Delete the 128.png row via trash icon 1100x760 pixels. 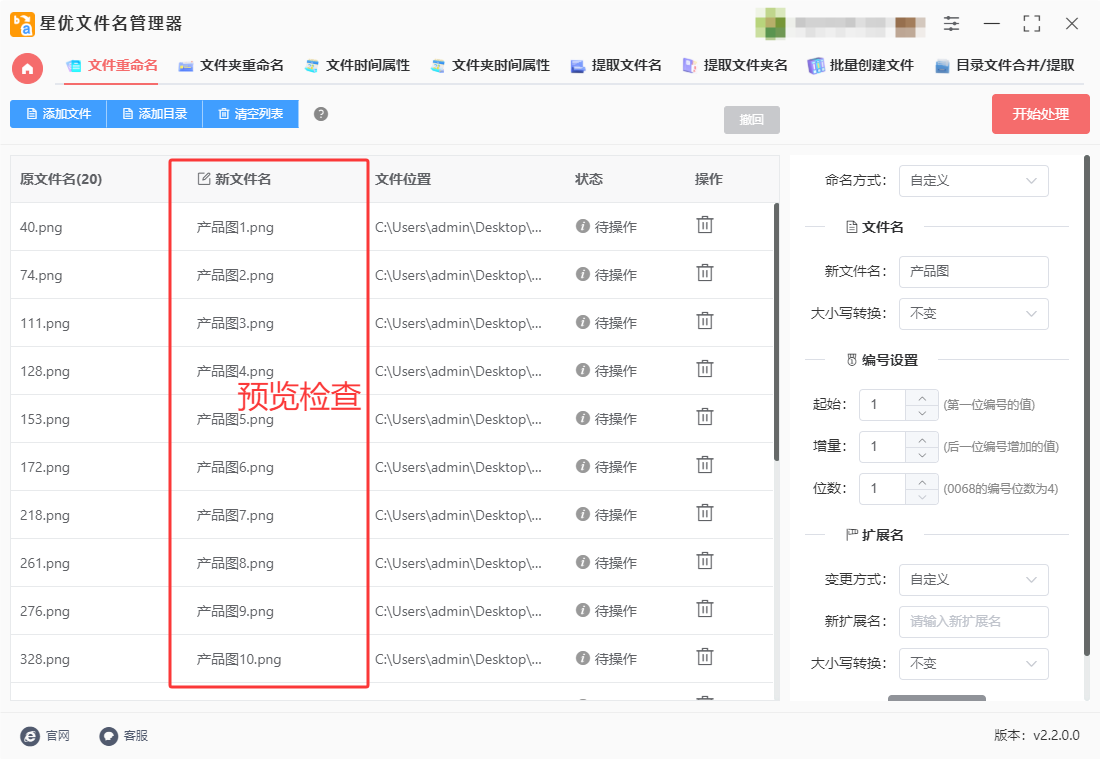(704, 369)
